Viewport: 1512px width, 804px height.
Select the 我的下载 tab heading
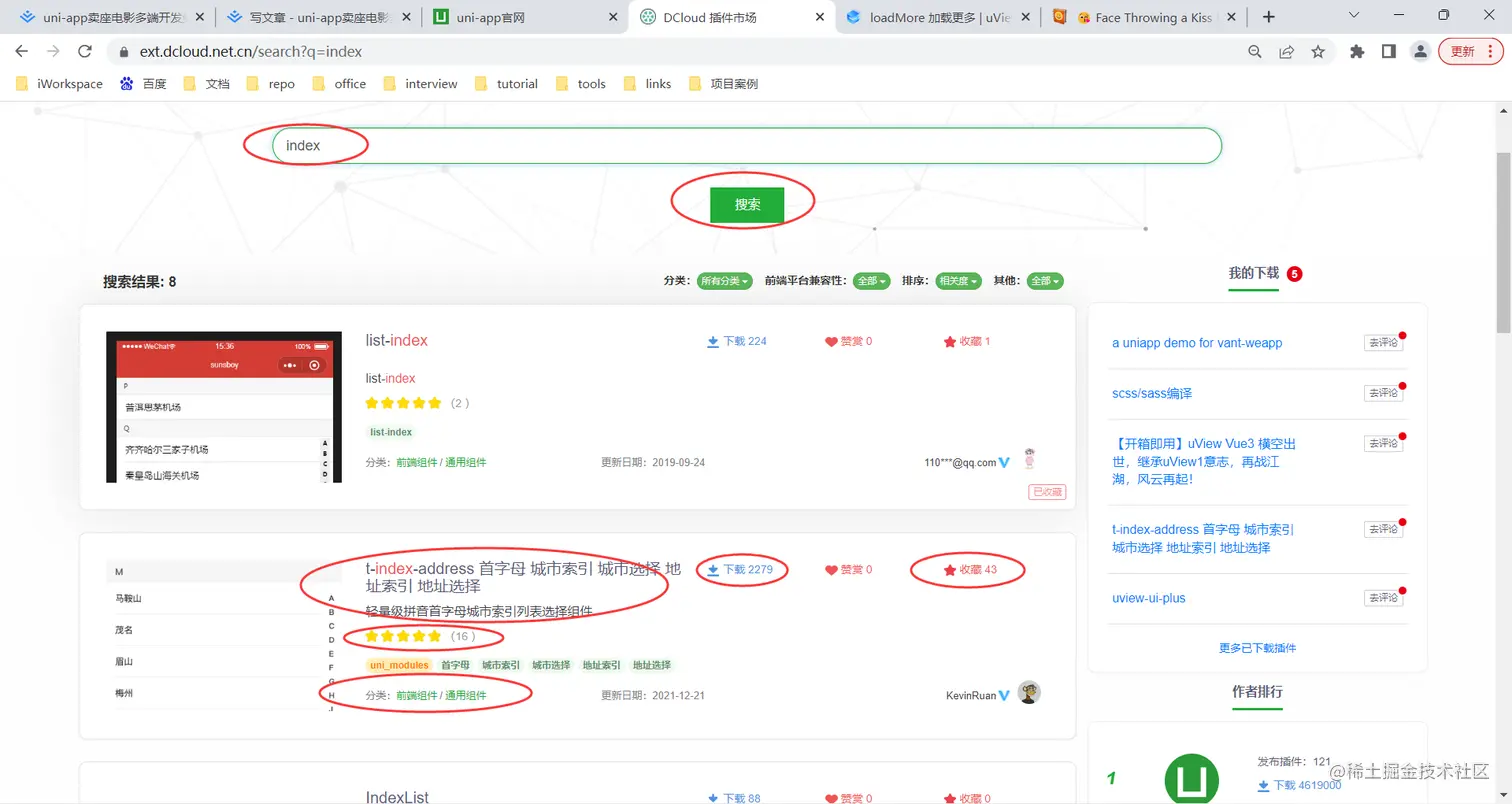[x=1253, y=272]
